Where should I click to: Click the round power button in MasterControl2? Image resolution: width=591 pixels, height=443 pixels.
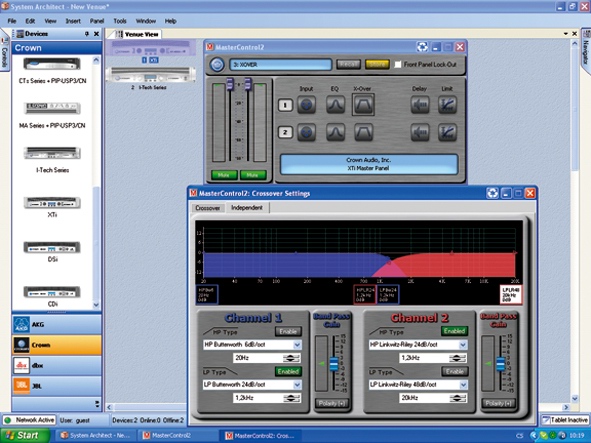217,64
